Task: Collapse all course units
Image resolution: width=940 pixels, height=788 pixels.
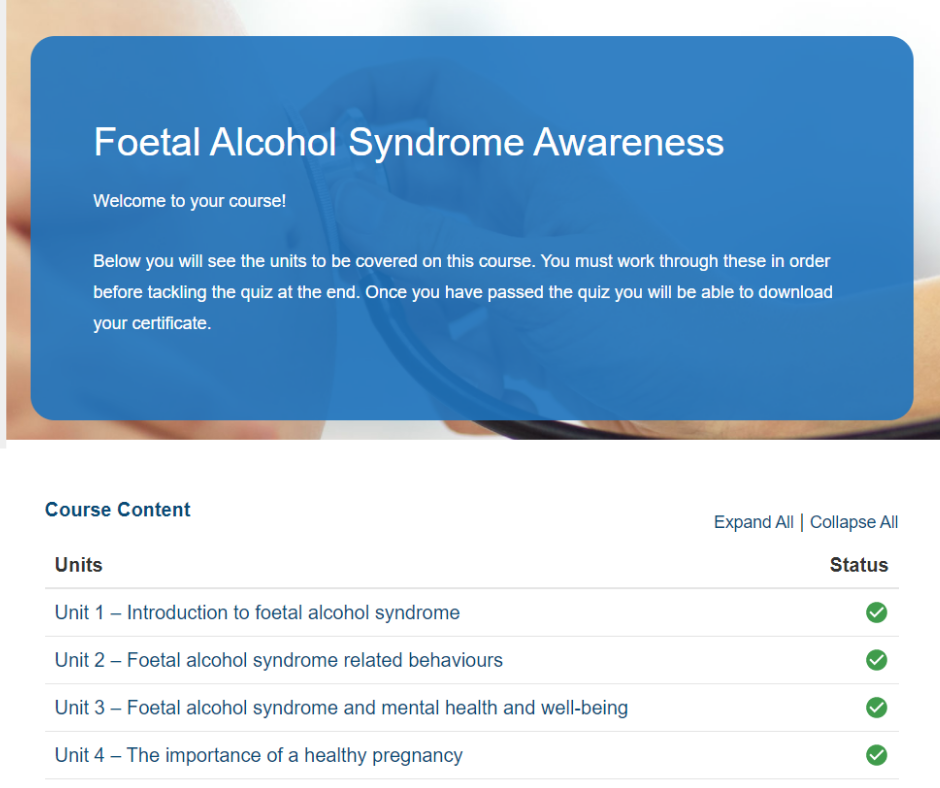Action: (854, 522)
